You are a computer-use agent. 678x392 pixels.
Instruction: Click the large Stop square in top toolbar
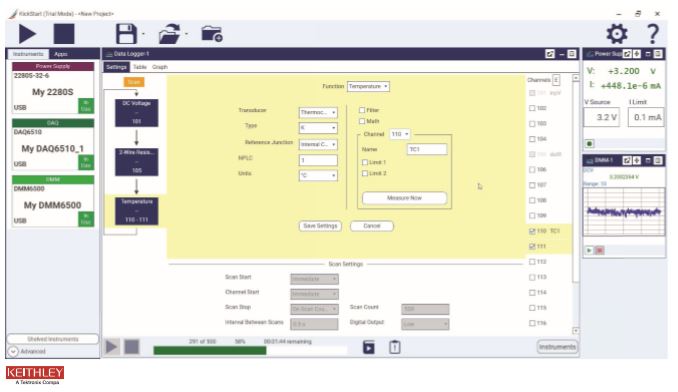click(x=64, y=34)
